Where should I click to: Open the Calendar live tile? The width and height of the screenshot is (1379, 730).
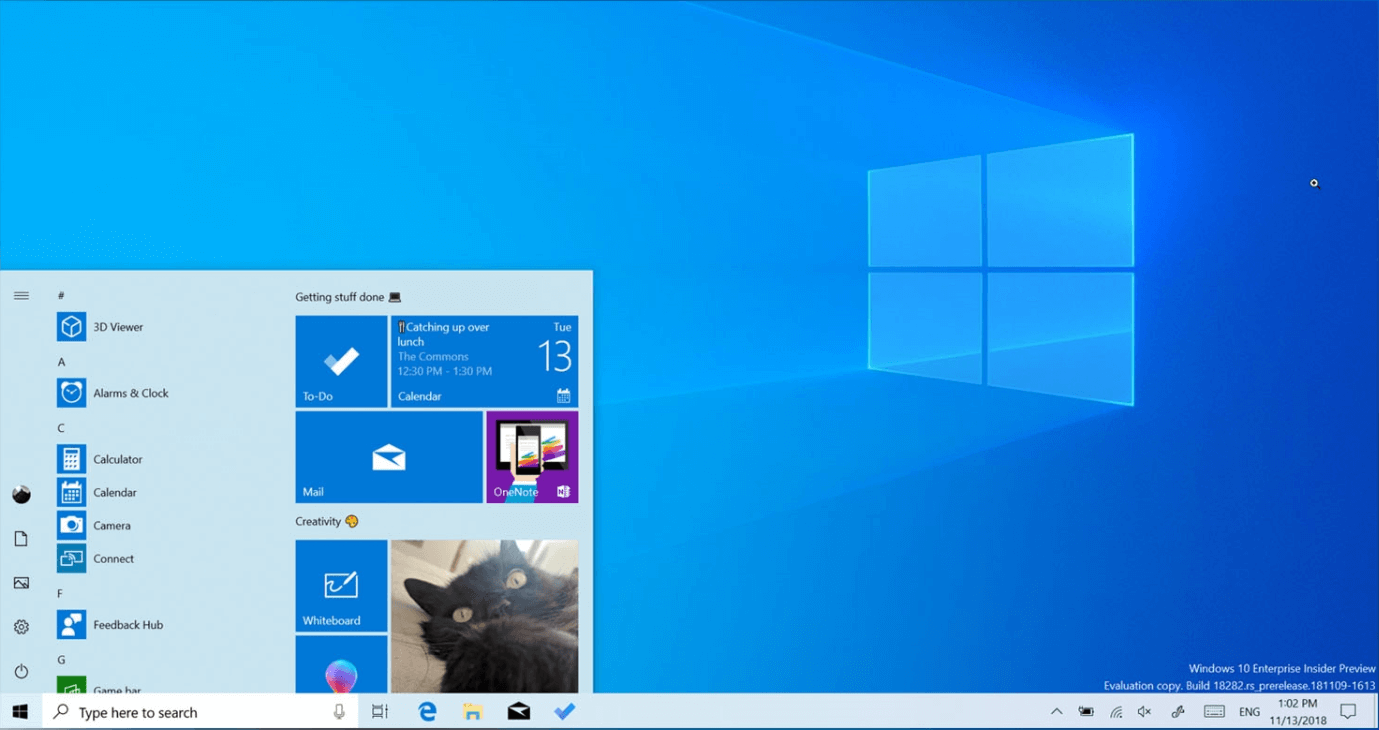[484, 361]
